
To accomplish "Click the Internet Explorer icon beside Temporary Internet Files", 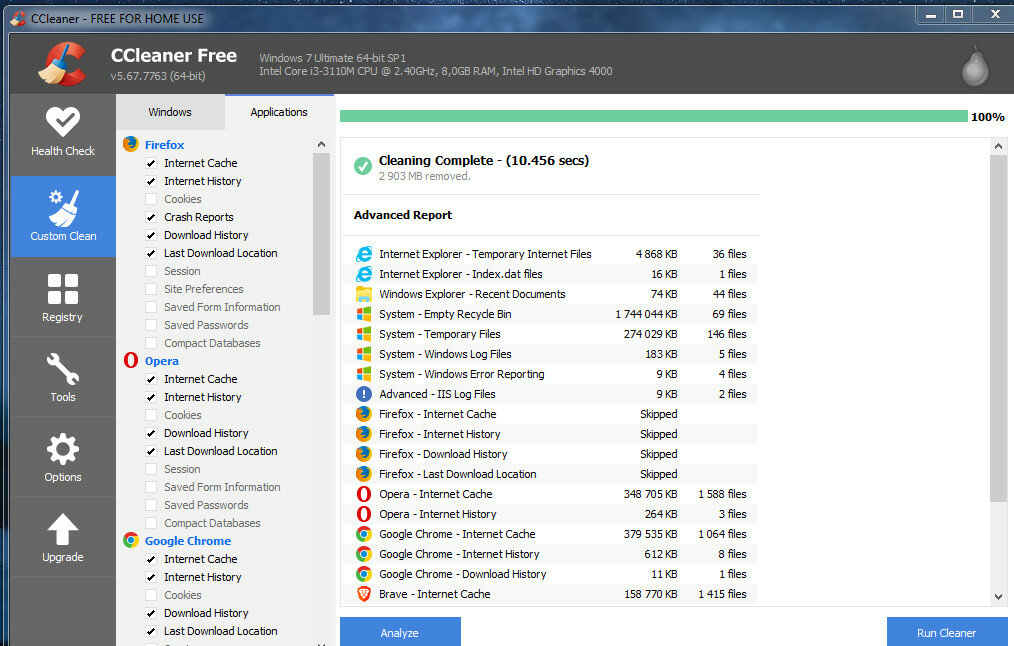I will pos(364,254).
